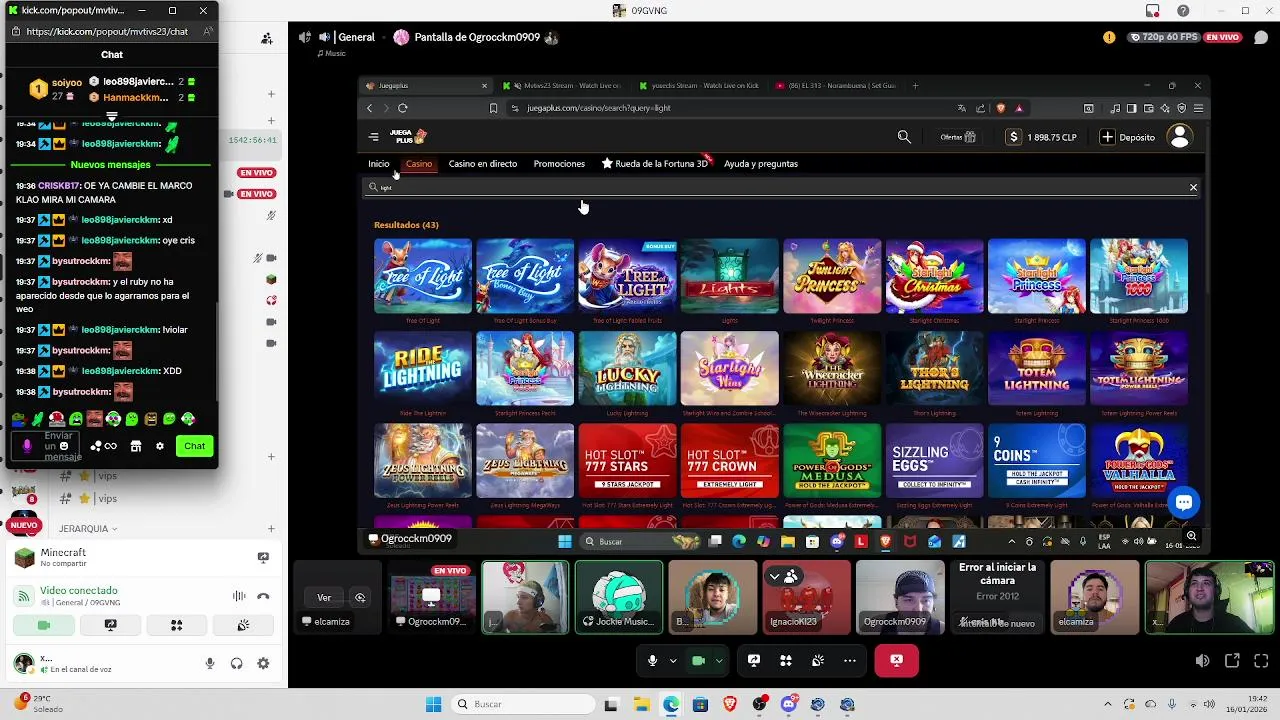This screenshot has height=720, width=1280.
Task: Open activities from the call control bar
Action: (x=786, y=660)
